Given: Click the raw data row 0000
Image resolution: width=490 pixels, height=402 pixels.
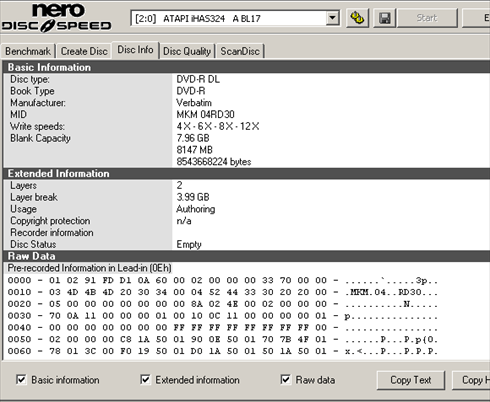Looking at the screenshot, I should tap(223, 280).
